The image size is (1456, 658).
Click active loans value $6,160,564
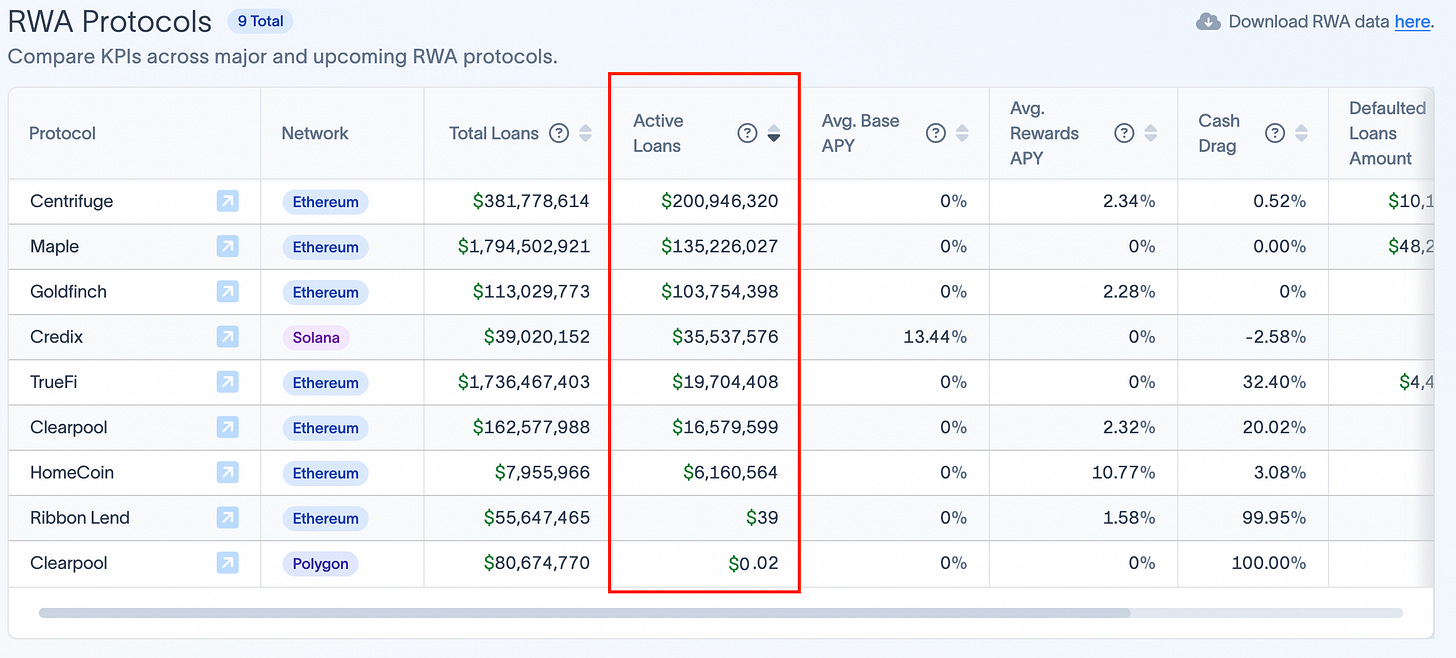click(731, 472)
